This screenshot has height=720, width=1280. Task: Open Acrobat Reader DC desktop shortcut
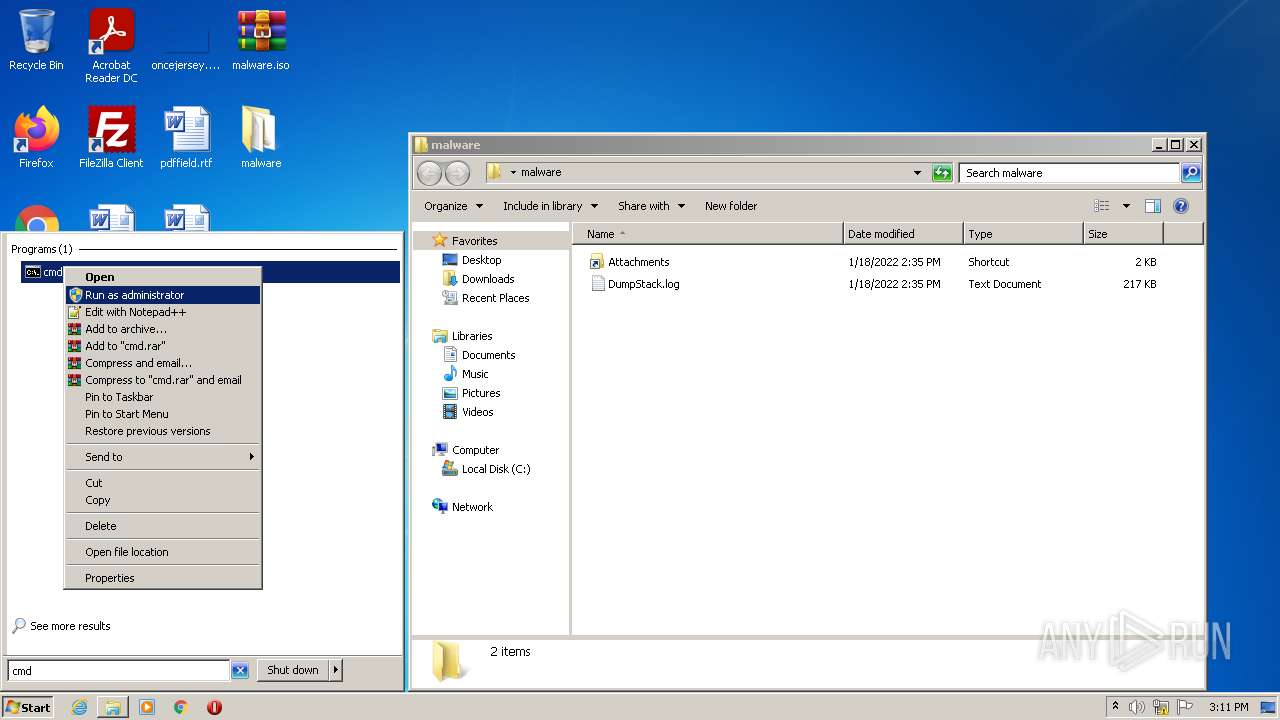111,45
